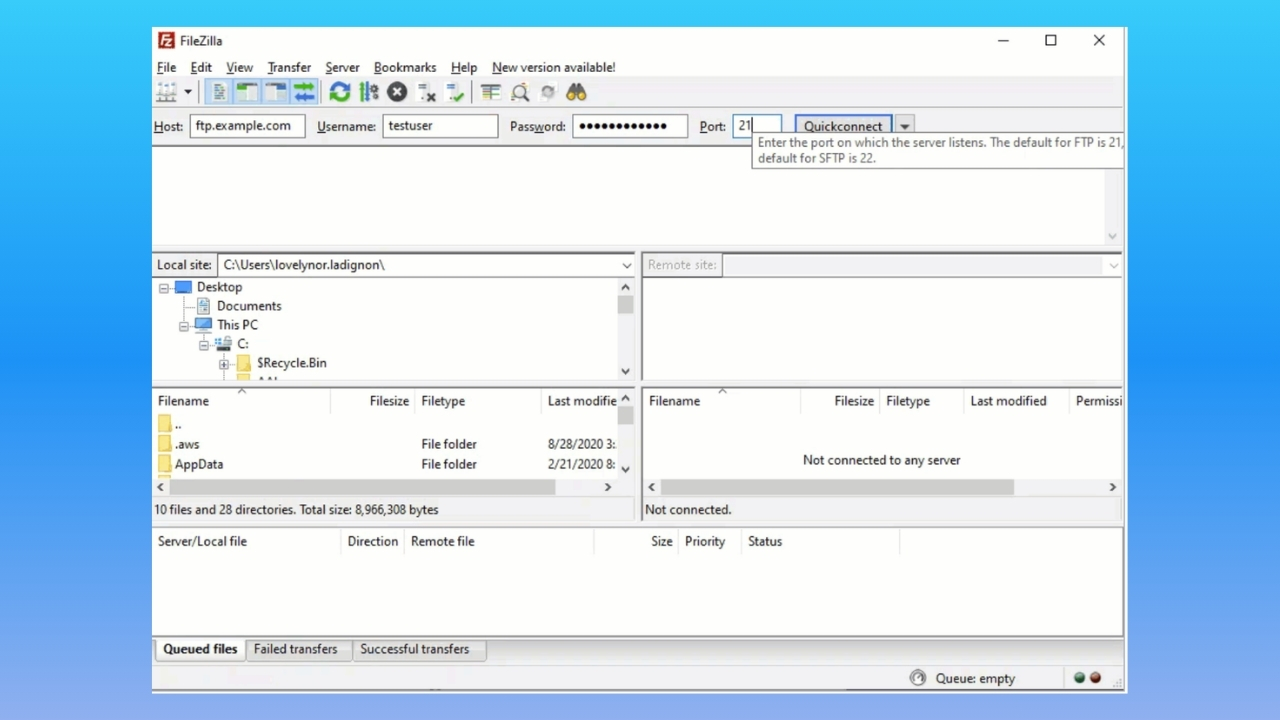Click the Quickconnect button
The image size is (1280, 720).
coord(843,126)
